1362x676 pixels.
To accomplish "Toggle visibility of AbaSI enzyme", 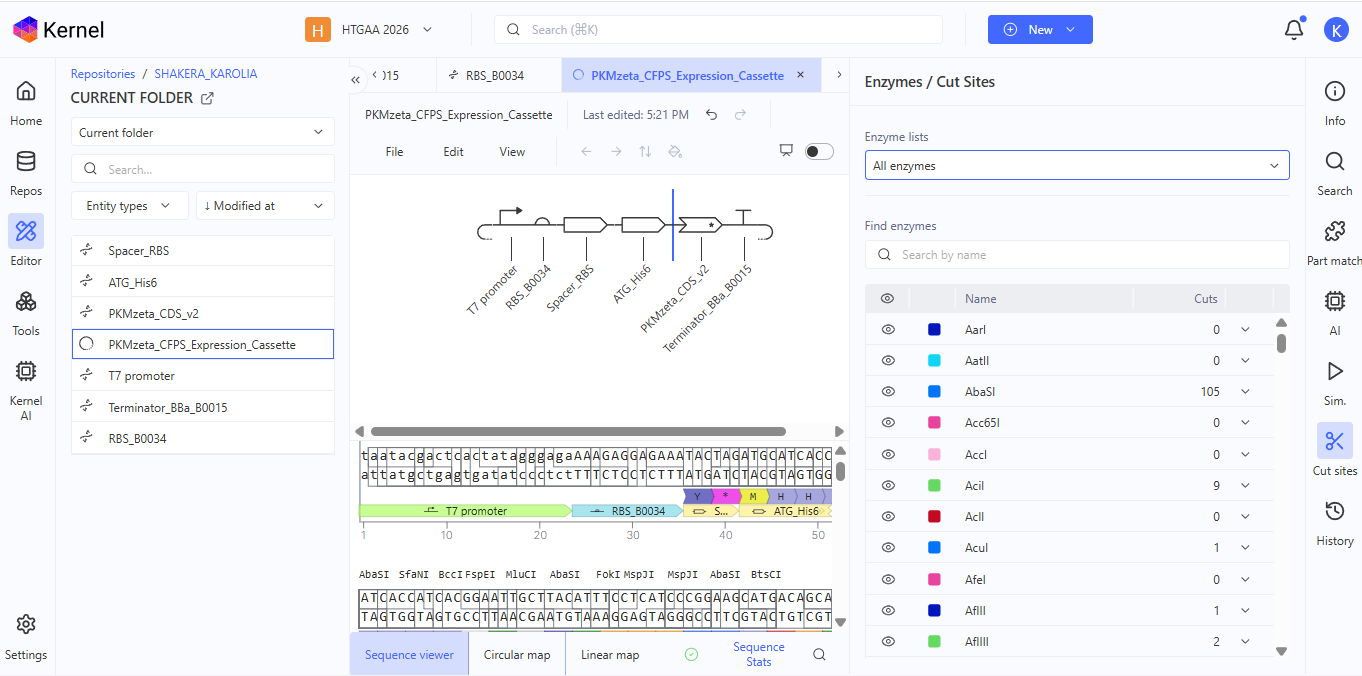I will point(888,391).
